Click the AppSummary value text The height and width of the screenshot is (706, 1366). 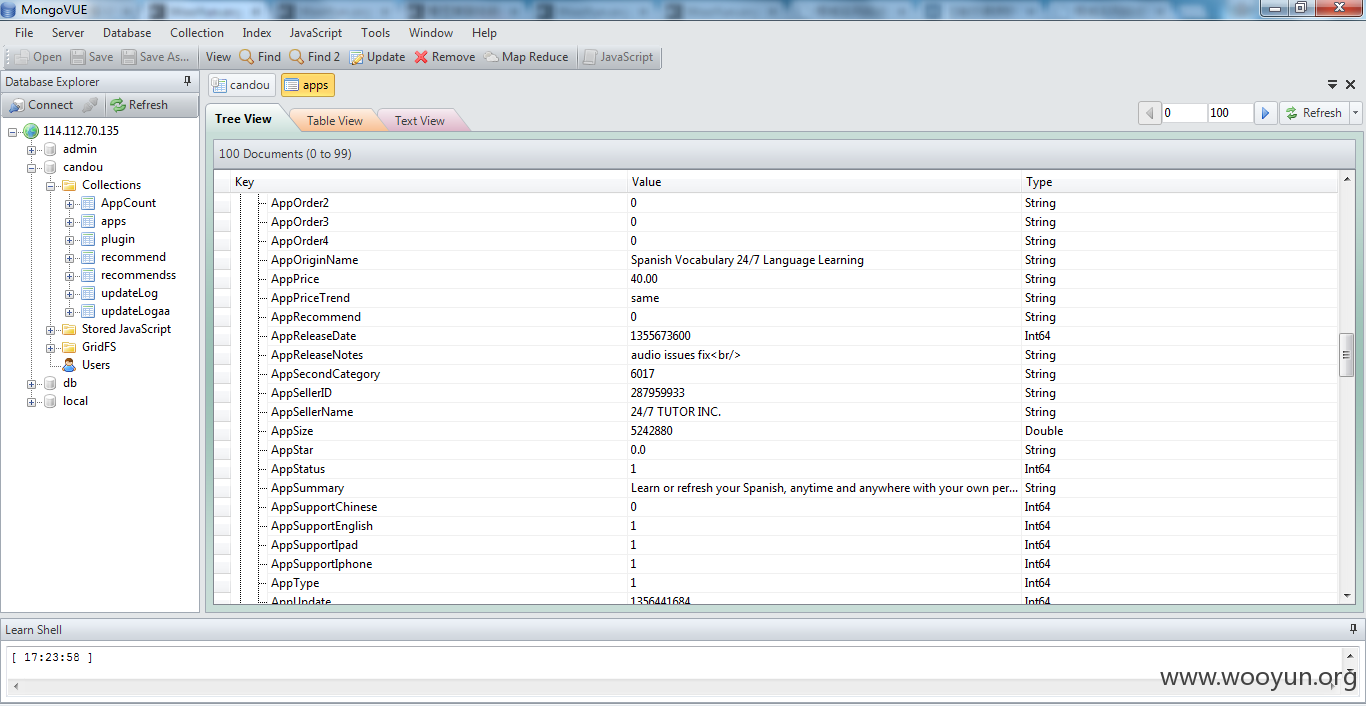pyautogui.click(x=825, y=488)
